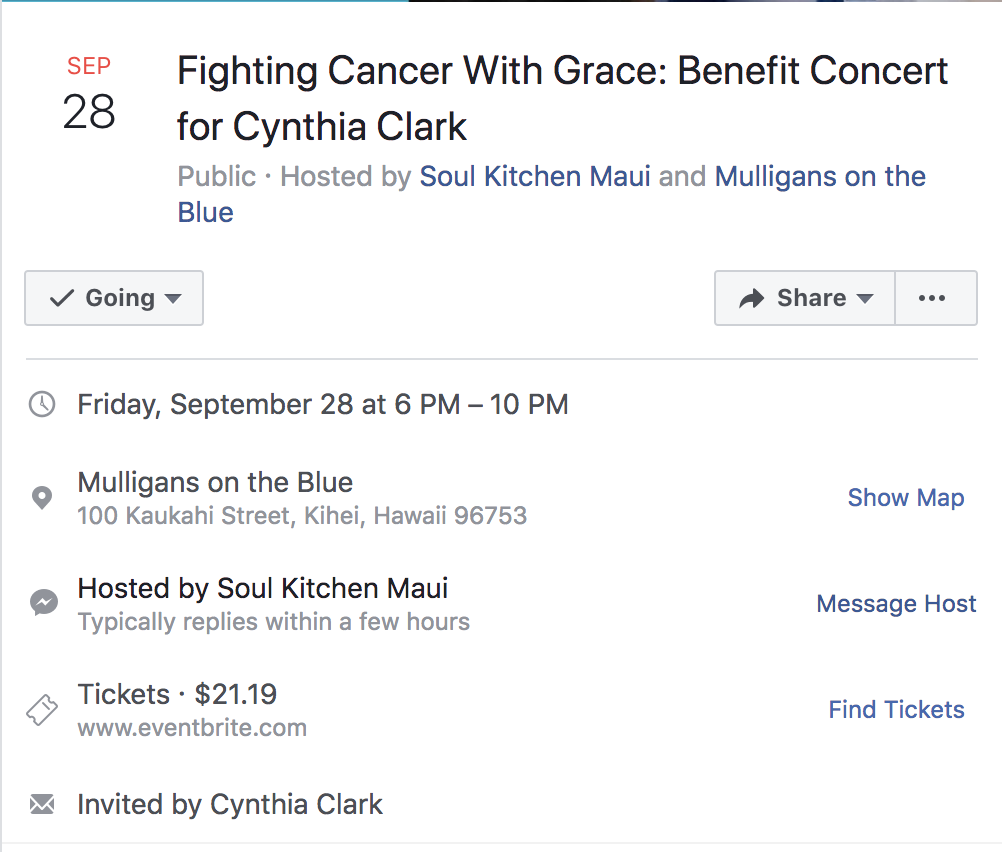This screenshot has height=852, width=1002.
Task: Select the Mulligans on the Blue venue name
Action: tap(215, 483)
